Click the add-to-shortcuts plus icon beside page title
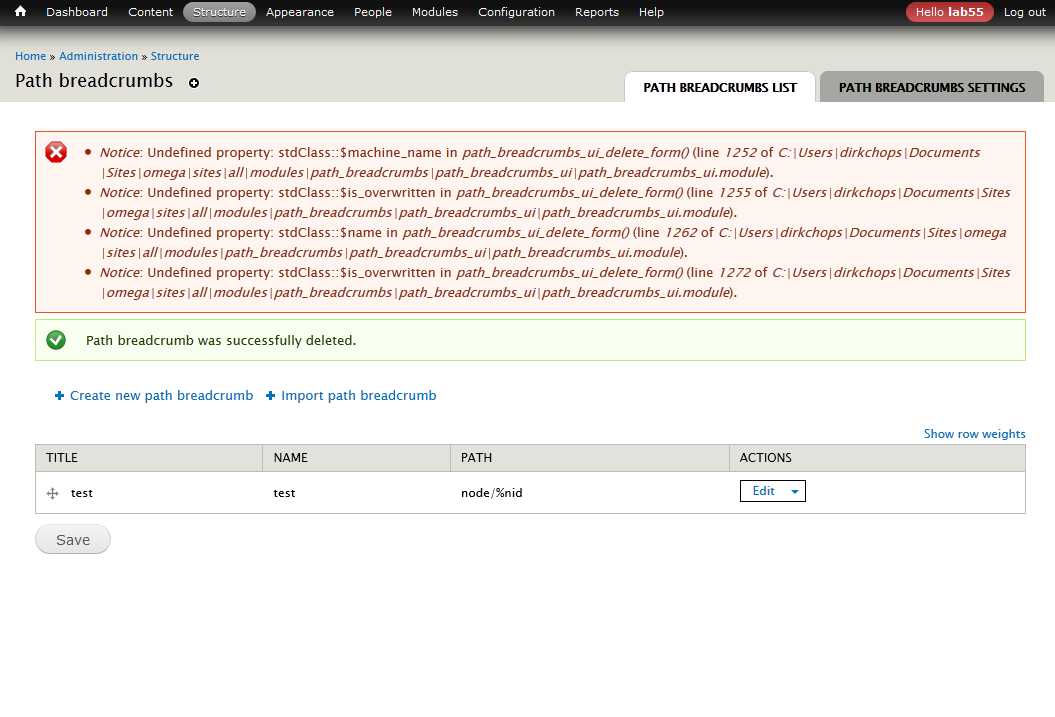Screen dimensions: 1055x717 [194, 83]
